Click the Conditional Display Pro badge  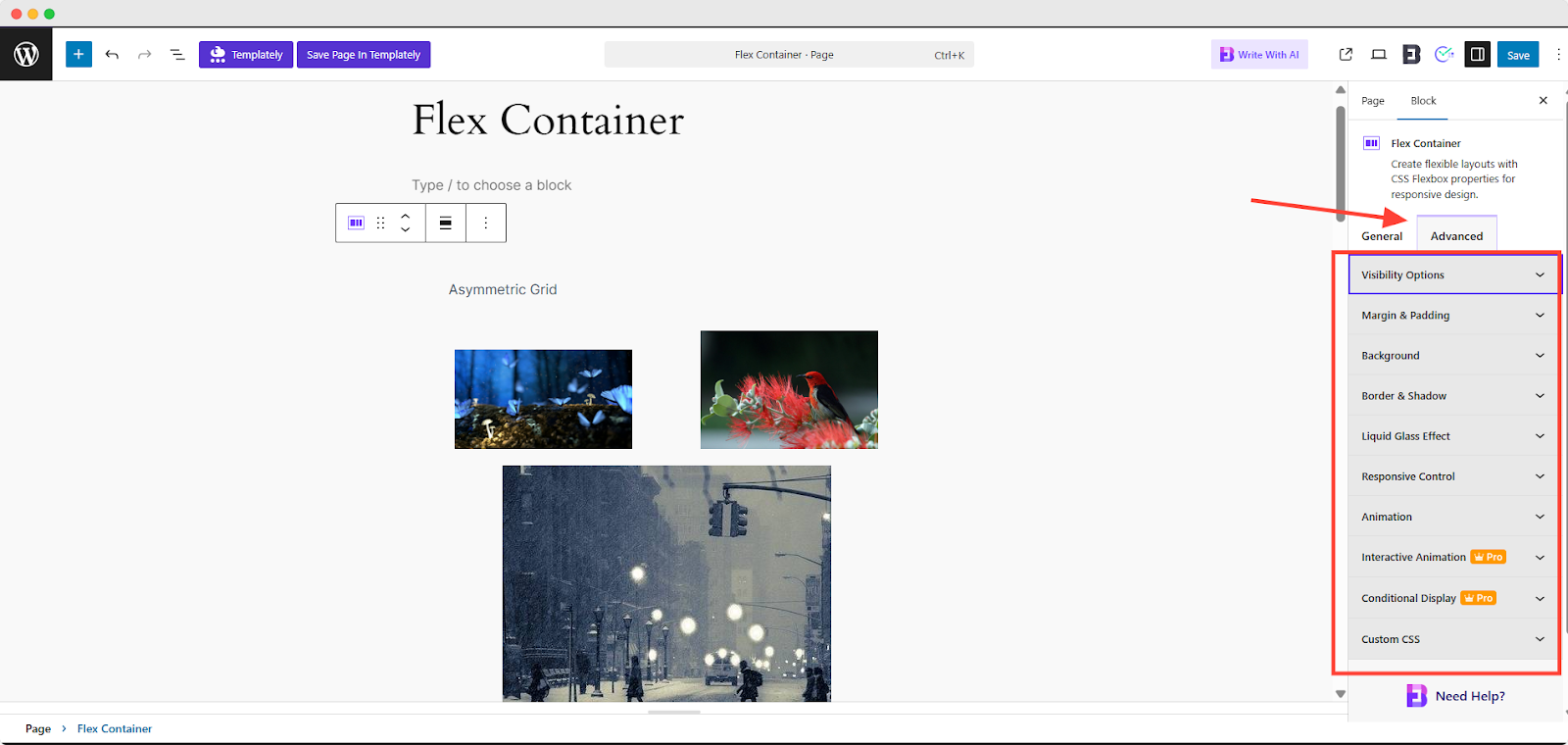pos(1479,598)
